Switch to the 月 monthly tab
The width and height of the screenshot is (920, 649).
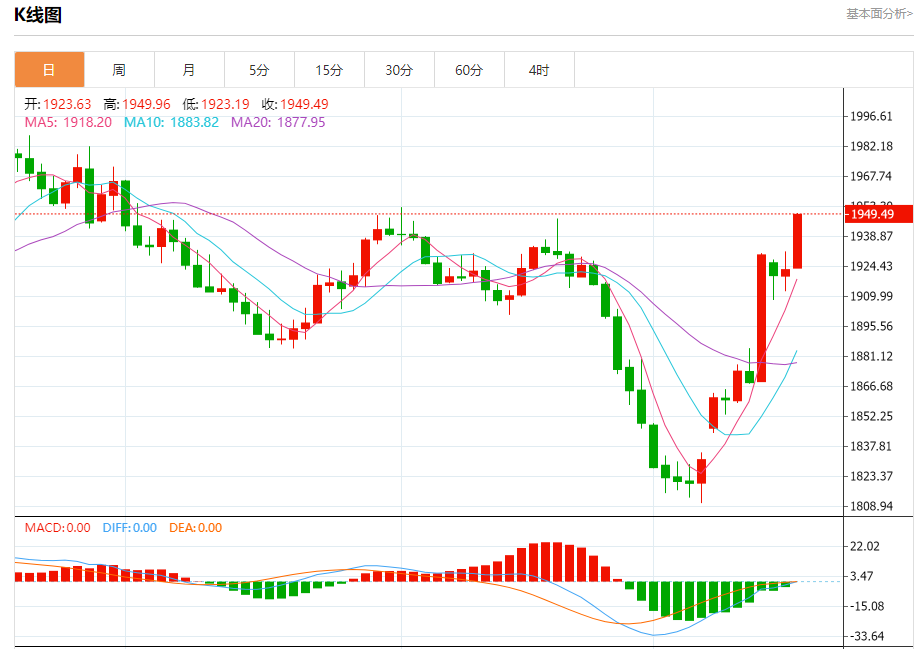click(189, 70)
